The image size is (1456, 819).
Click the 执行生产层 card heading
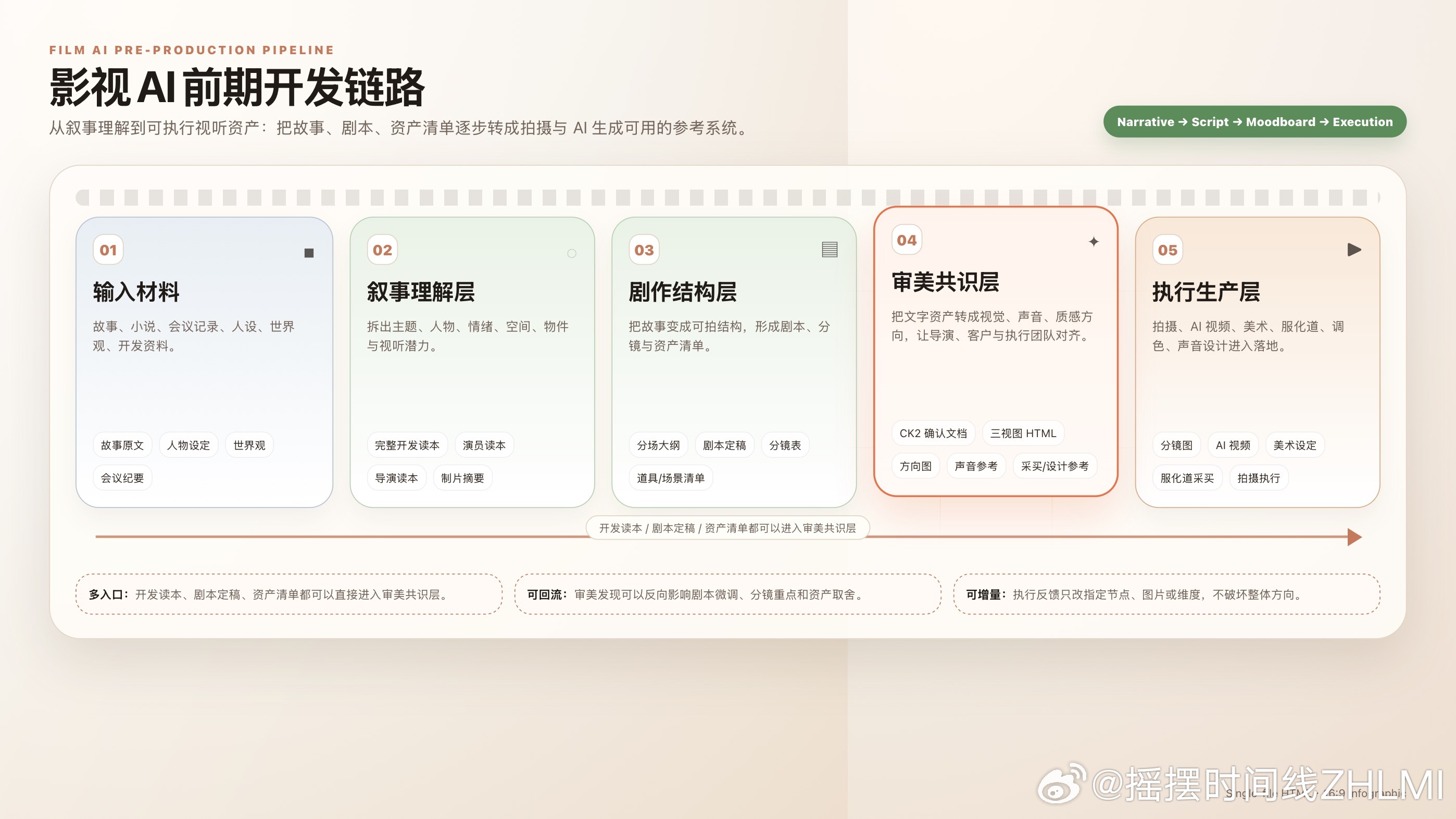click(x=1206, y=292)
